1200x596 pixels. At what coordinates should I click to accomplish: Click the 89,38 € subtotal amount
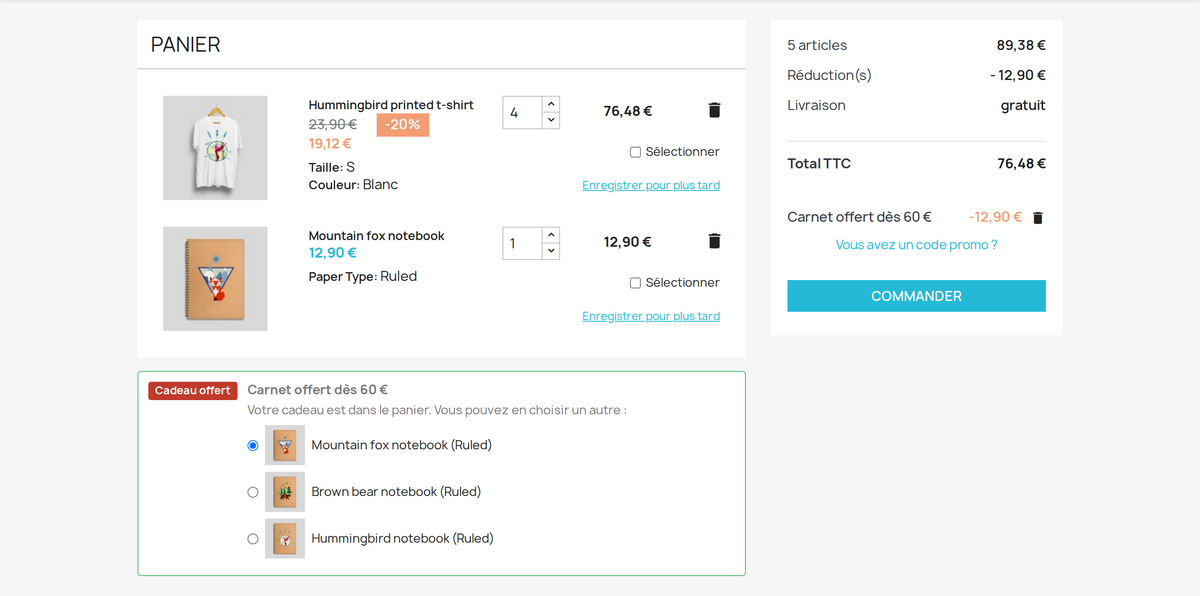(x=1021, y=45)
